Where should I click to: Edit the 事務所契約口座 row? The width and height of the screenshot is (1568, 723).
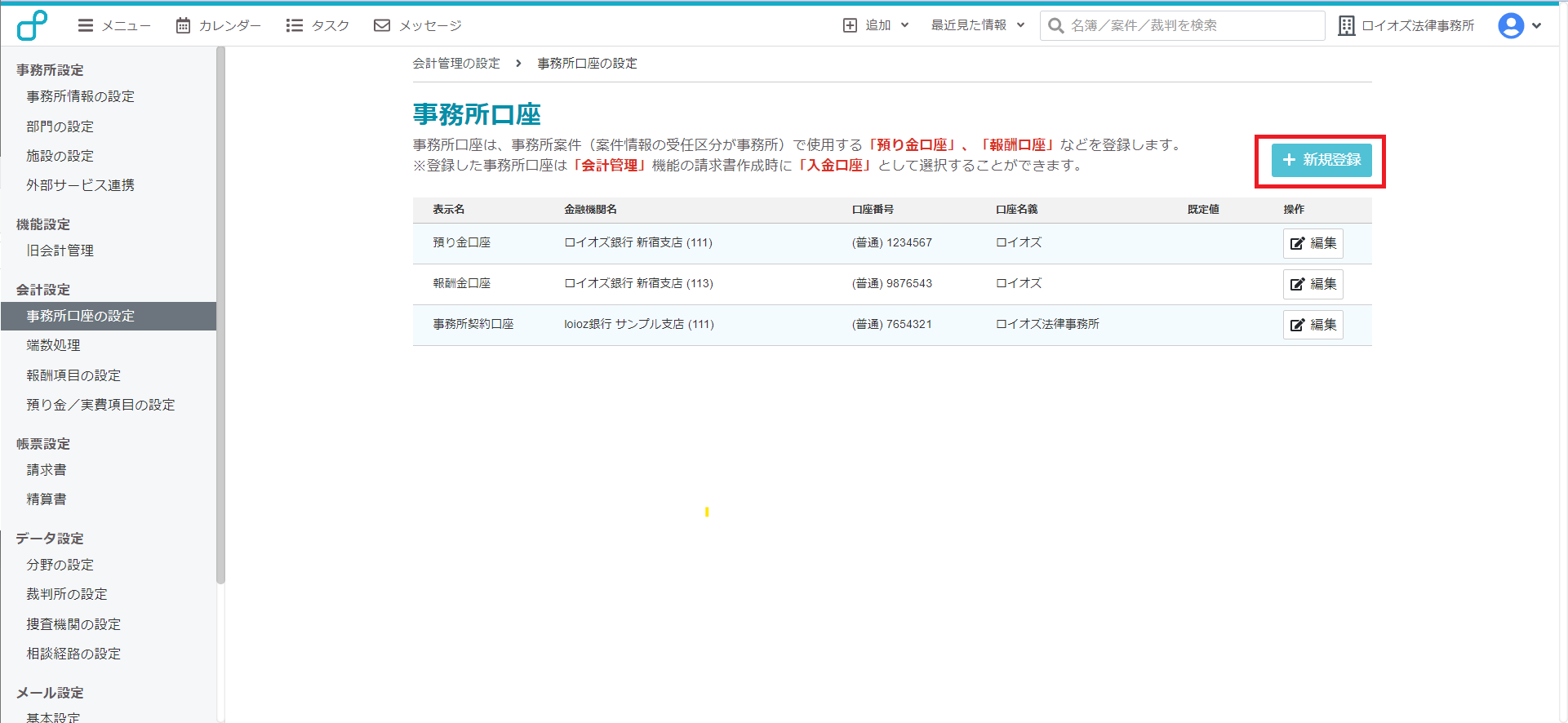click(1313, 325)
